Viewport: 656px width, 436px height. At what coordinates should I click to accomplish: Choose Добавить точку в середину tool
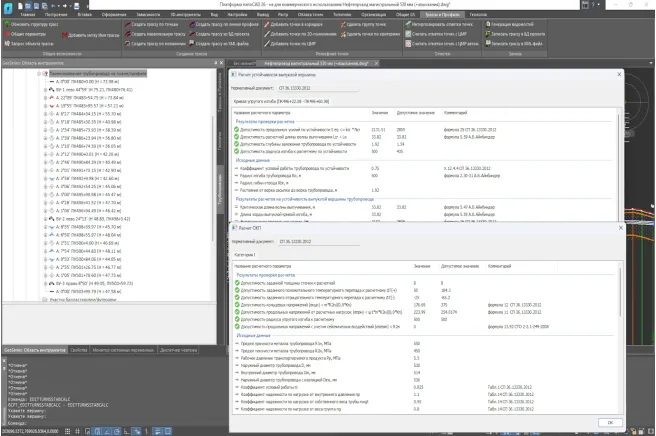click(x=296, y=26)
